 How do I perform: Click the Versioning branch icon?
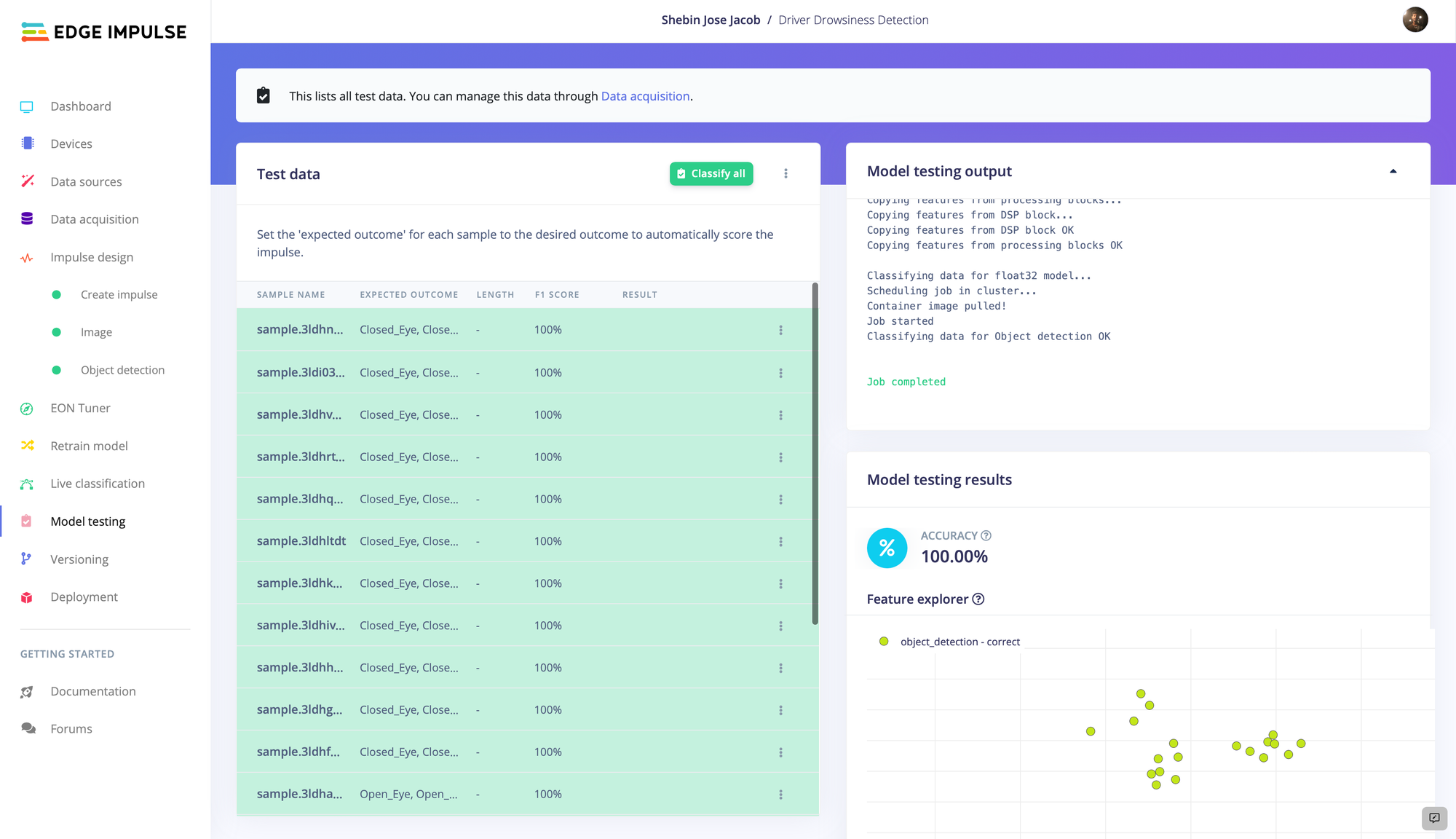[x=26, y=559]
